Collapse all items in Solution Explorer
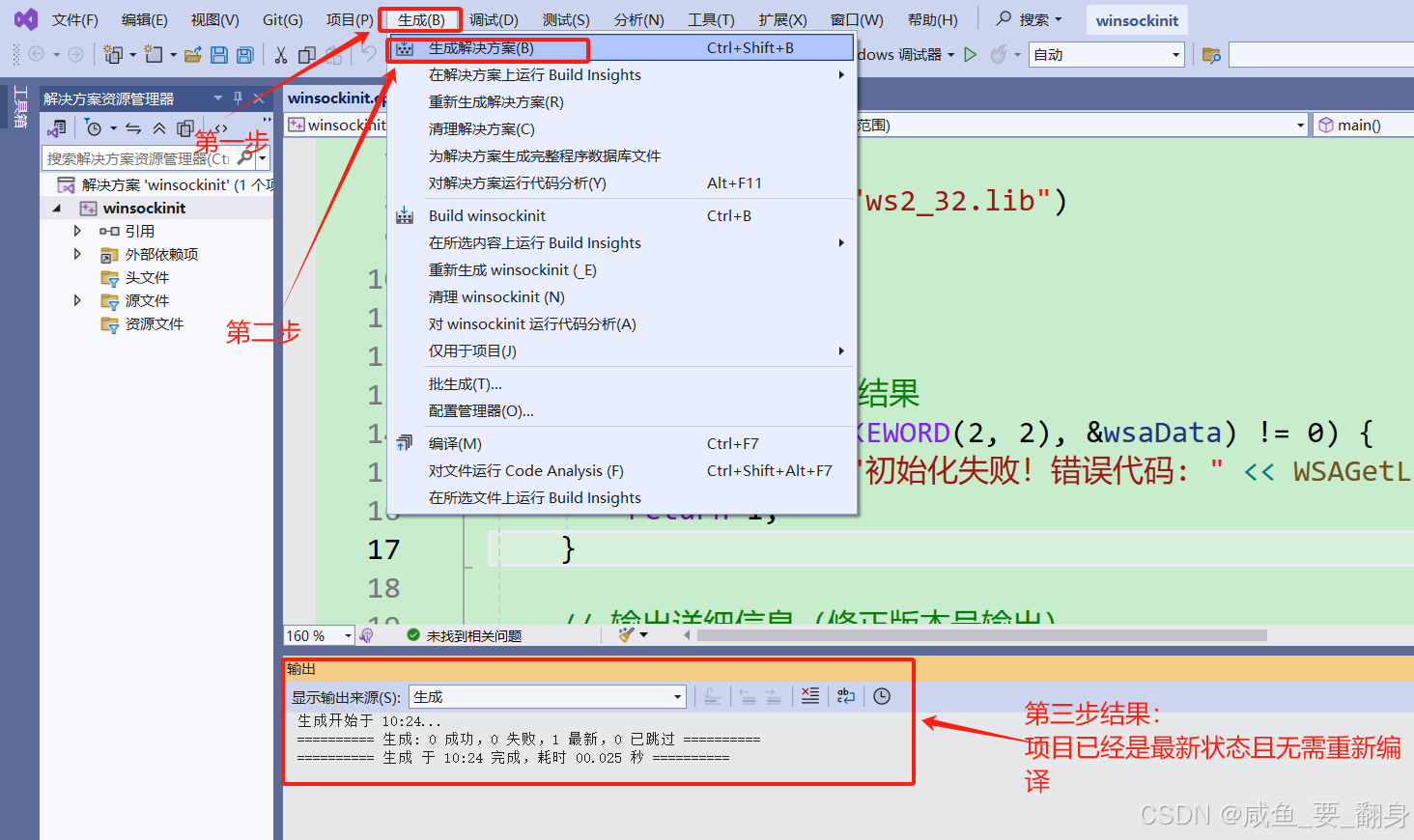Screen dimensions: 1414x840 pyautogui.click(x=159, y=127)
